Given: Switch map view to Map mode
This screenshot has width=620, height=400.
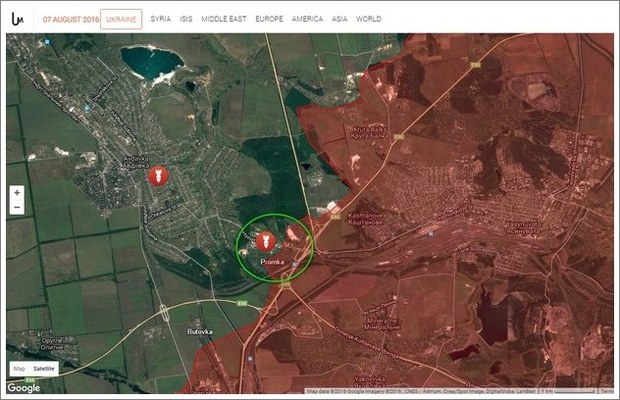Looking at the screenshot, I should point(19,369).
